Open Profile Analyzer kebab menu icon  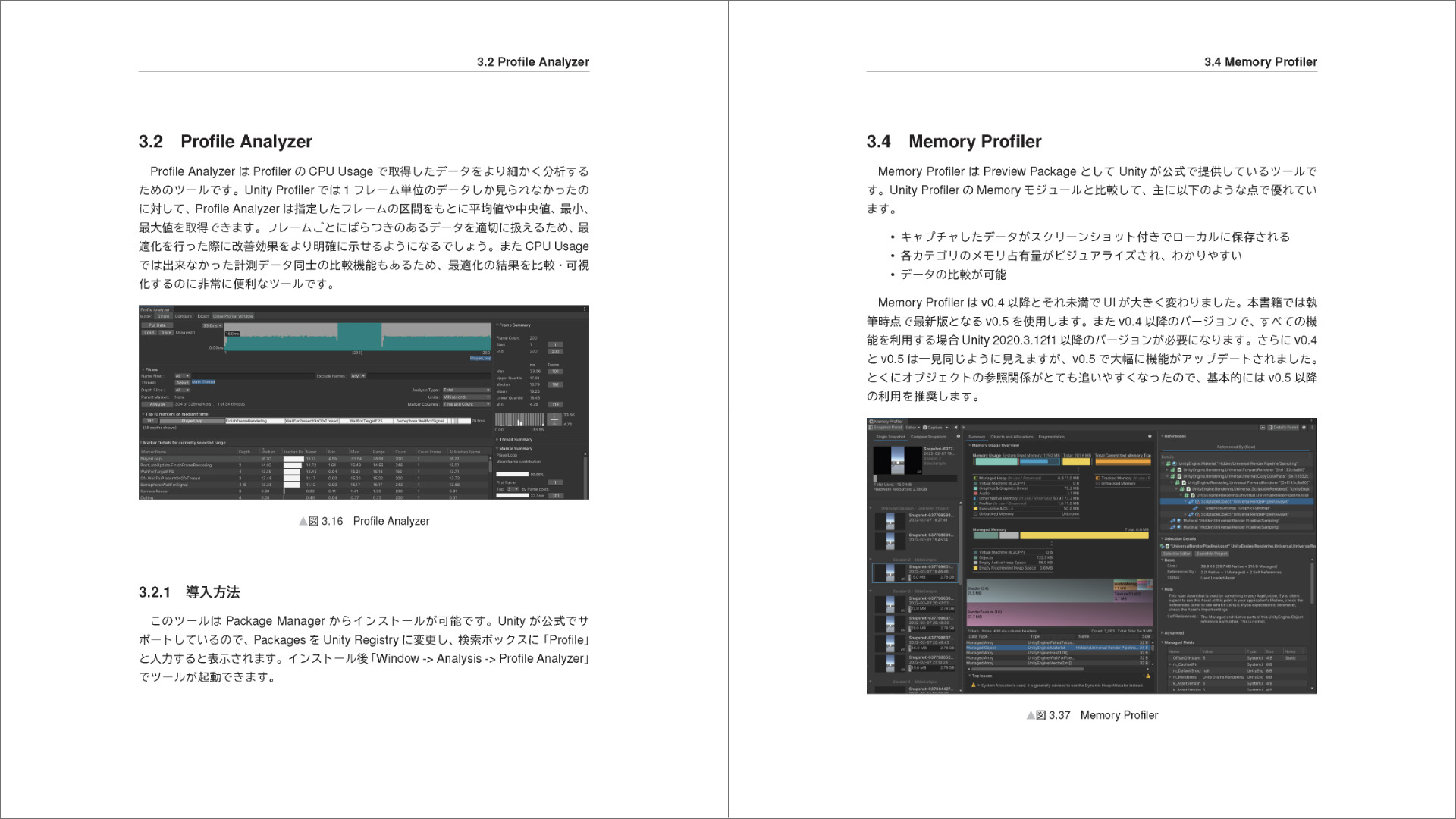tap(584, 309)
